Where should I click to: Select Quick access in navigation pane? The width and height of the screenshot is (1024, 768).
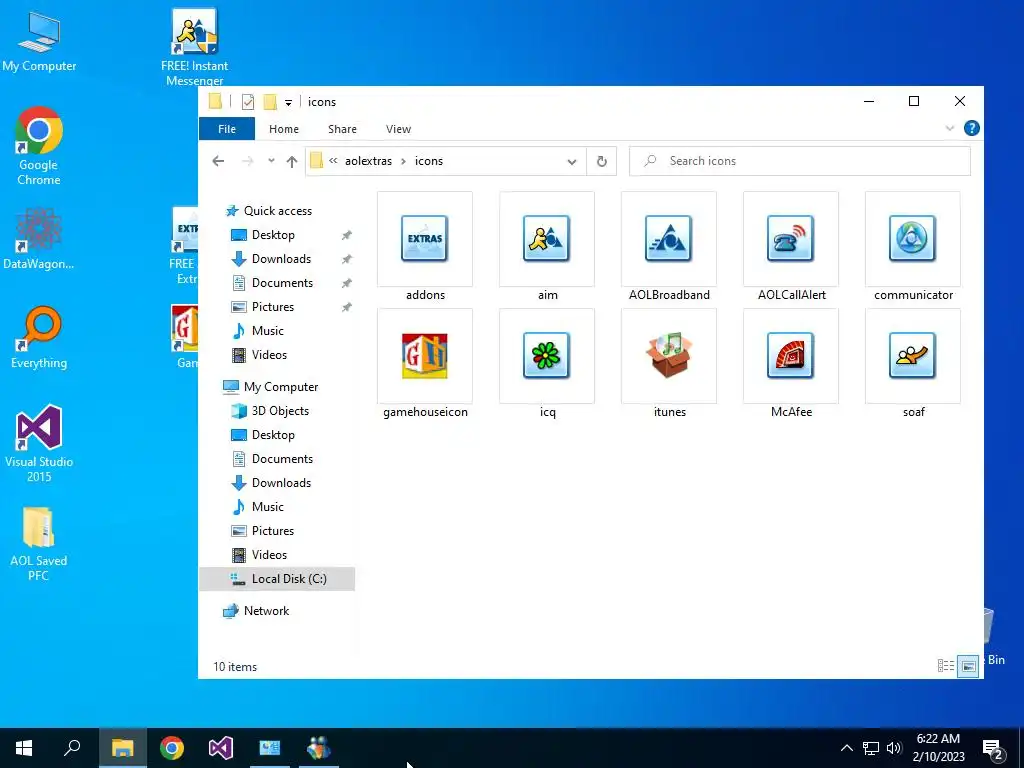pyautogui.click(x=278, y=211)
